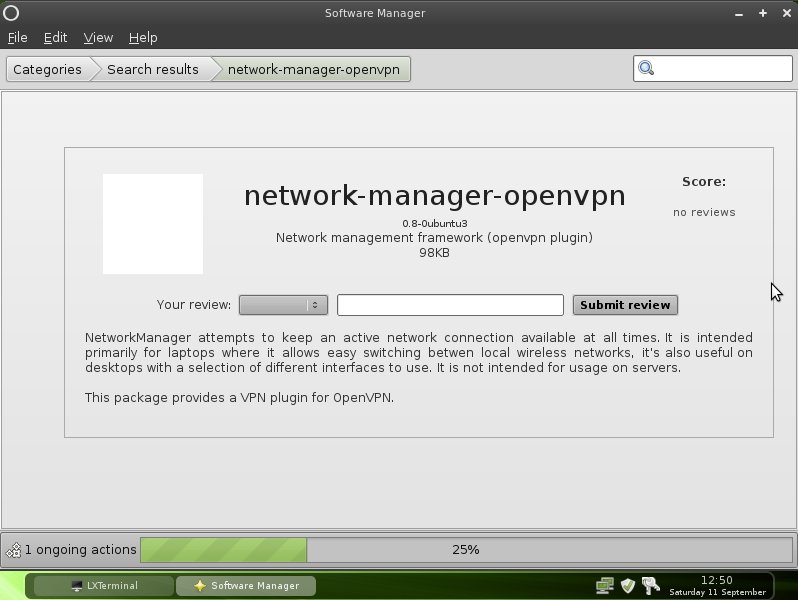Click the LXTerminal monitor icon
Screen dimensions: 798x600
coord(77,586)
